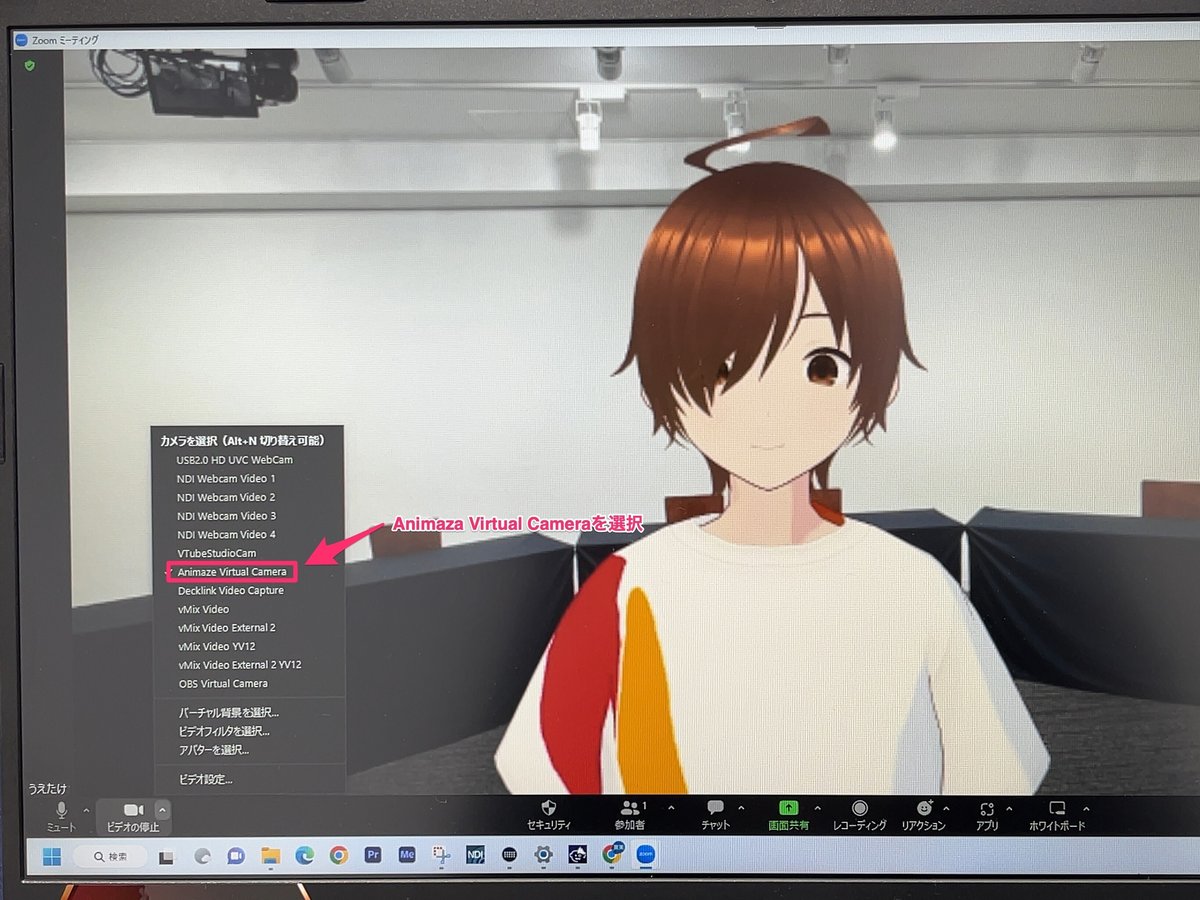Viewport: 1200px width, 900px height.
Task: Start Recording from Zoom toolbar
Action: point(860,815)
